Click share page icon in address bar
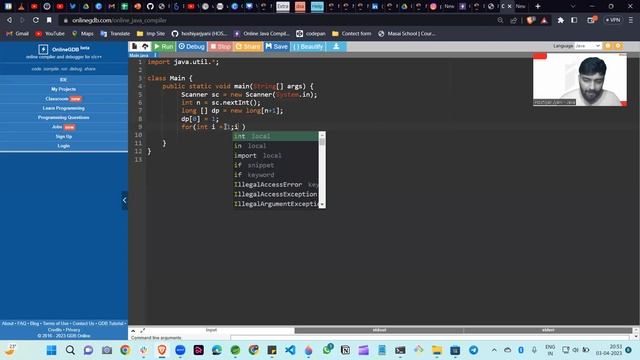640x360 pixels. click(514, 20)
